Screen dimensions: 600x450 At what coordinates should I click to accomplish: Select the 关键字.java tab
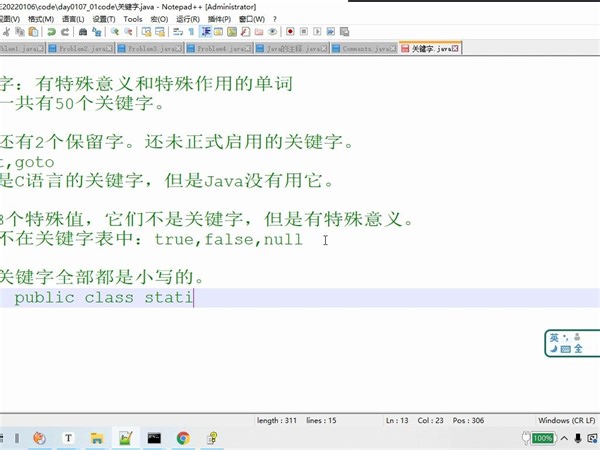430,48
